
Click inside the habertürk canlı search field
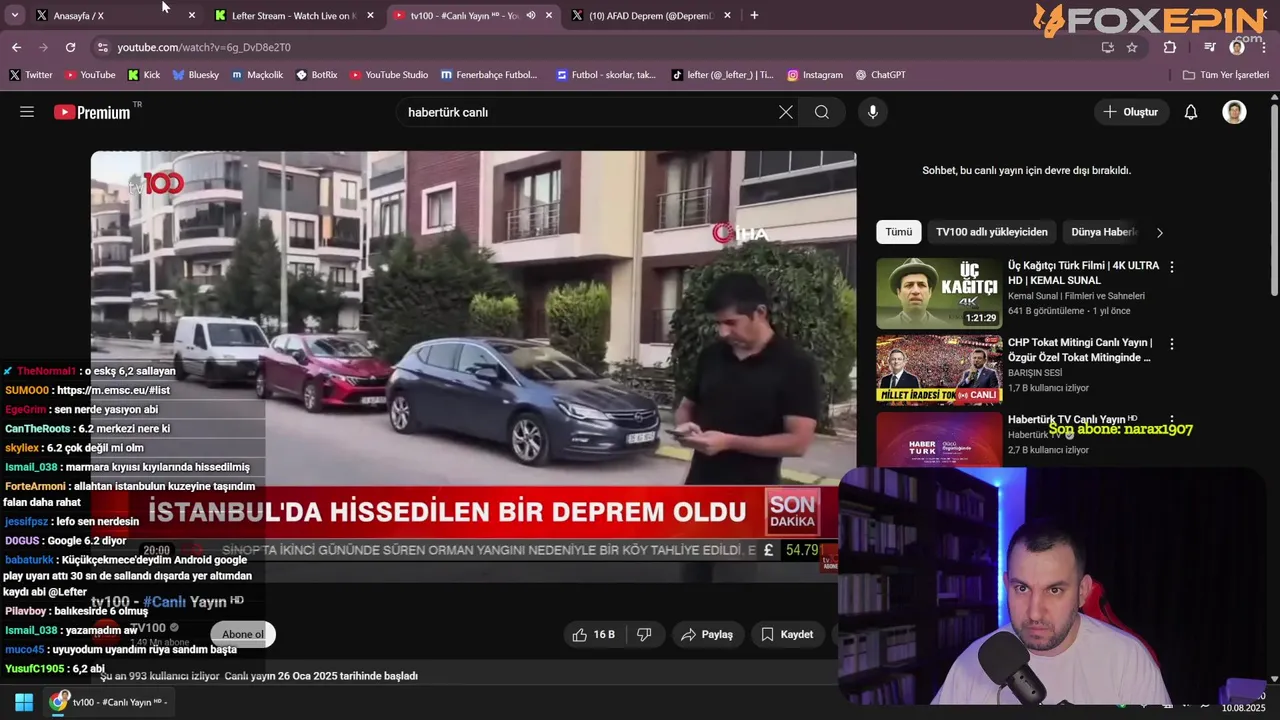point(585,112)
